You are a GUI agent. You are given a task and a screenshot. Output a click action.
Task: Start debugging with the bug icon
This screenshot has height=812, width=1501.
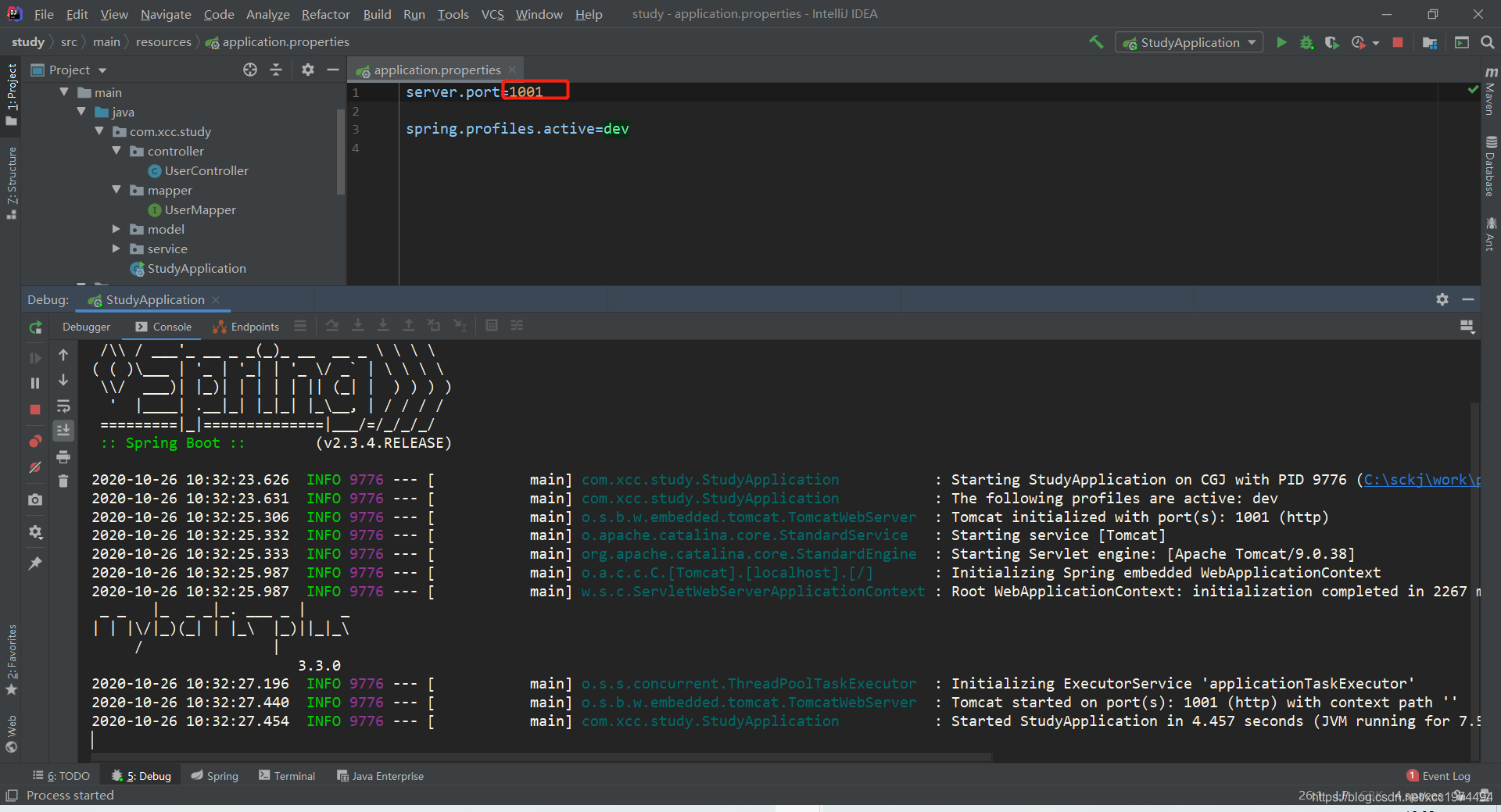click(x=1306, y=42)
